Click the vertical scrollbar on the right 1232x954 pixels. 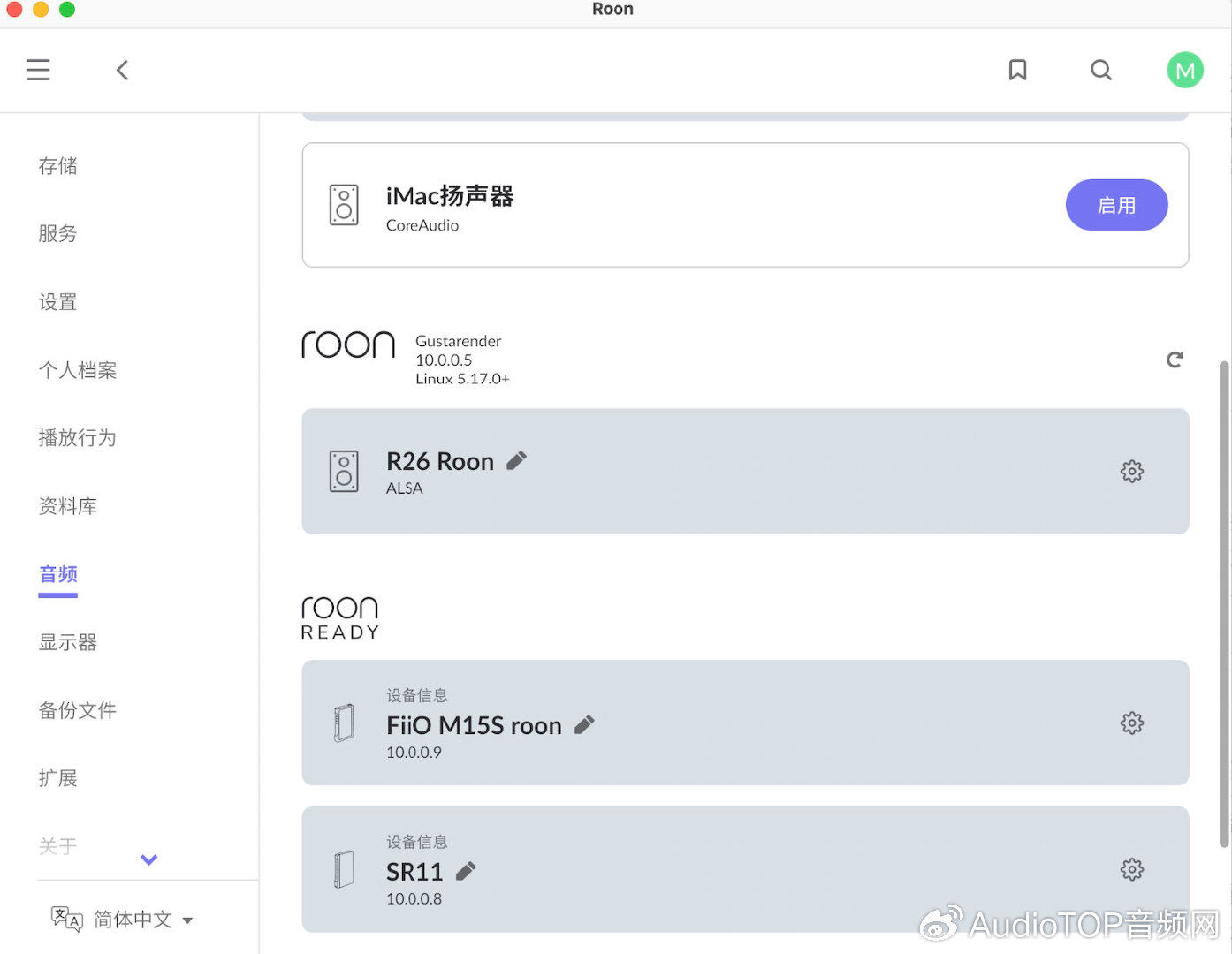1224,601
